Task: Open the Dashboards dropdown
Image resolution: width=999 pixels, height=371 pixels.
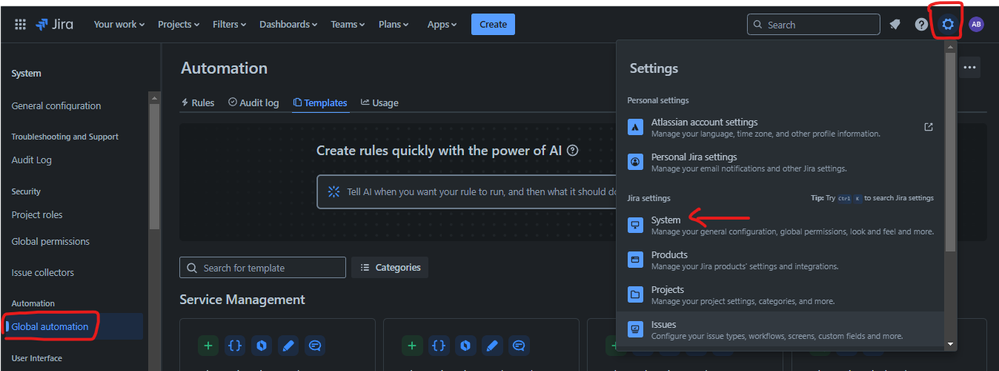Action: [288, 24]
